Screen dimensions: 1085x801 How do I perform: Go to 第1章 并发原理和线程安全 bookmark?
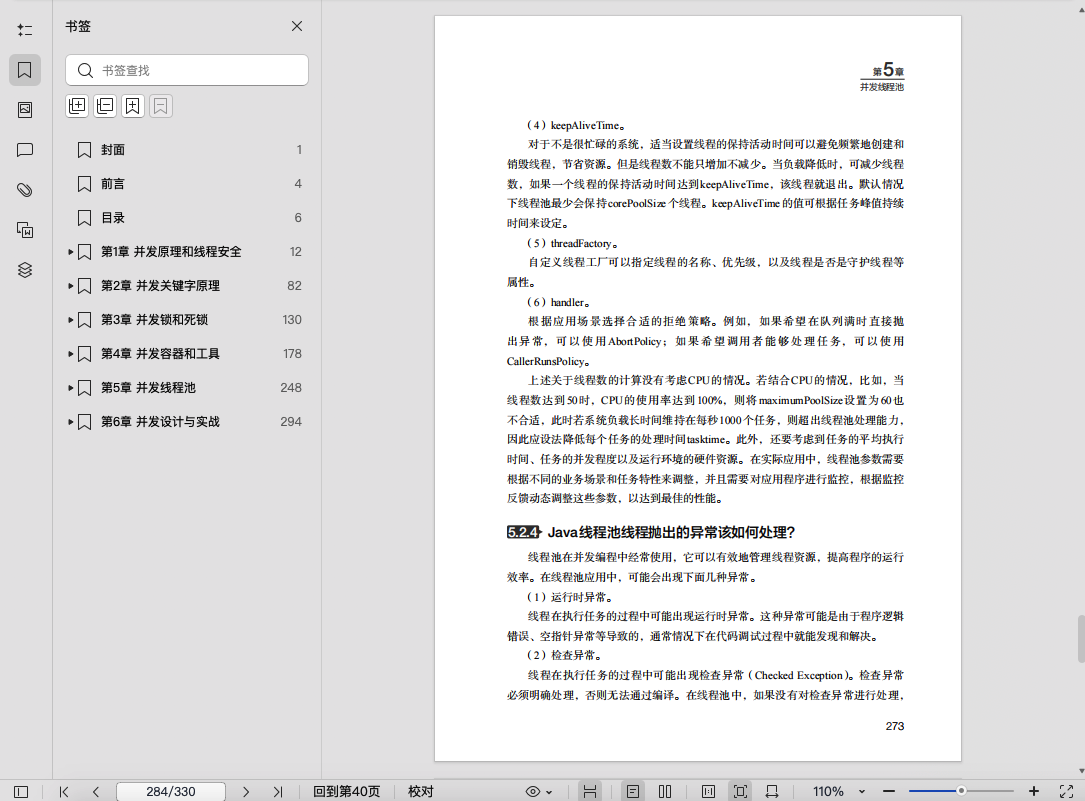coord(171,252)
